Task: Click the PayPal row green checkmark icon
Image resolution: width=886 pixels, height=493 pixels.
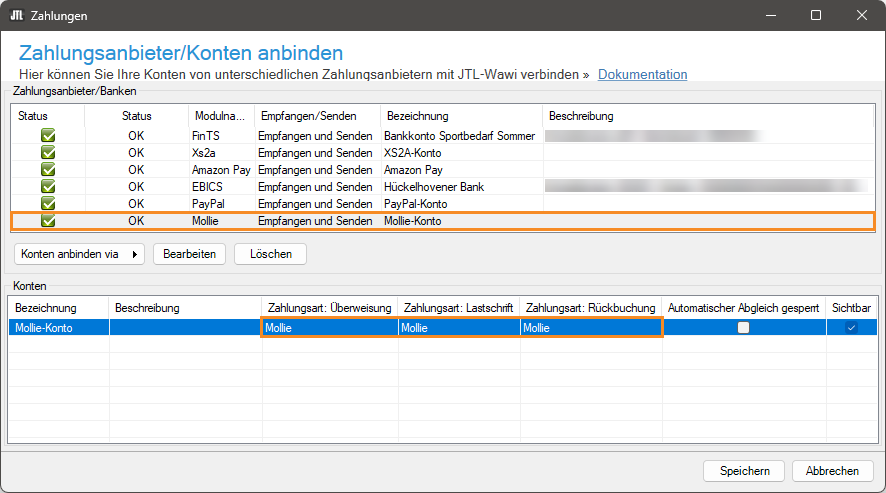Action: (48, 204)
